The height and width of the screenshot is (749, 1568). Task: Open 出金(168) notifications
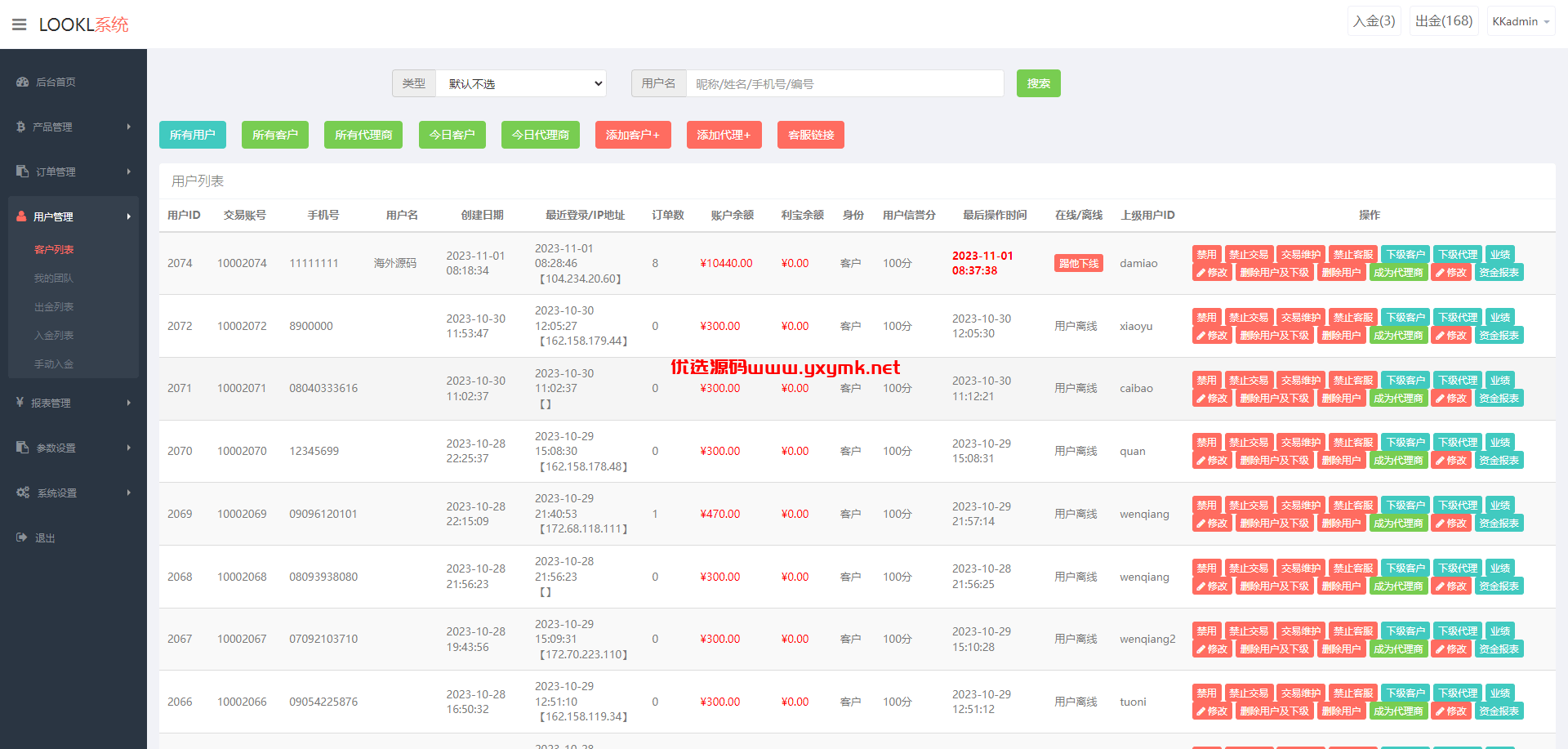[x=1444, y=21]
